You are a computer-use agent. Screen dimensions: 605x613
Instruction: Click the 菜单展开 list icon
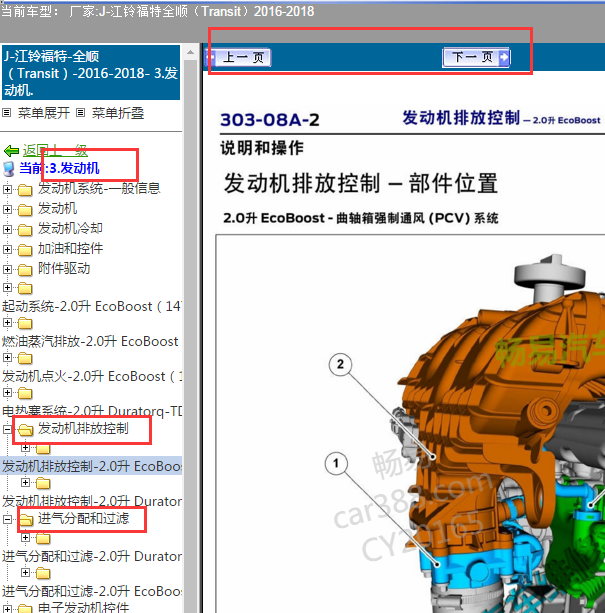(6, 113)
